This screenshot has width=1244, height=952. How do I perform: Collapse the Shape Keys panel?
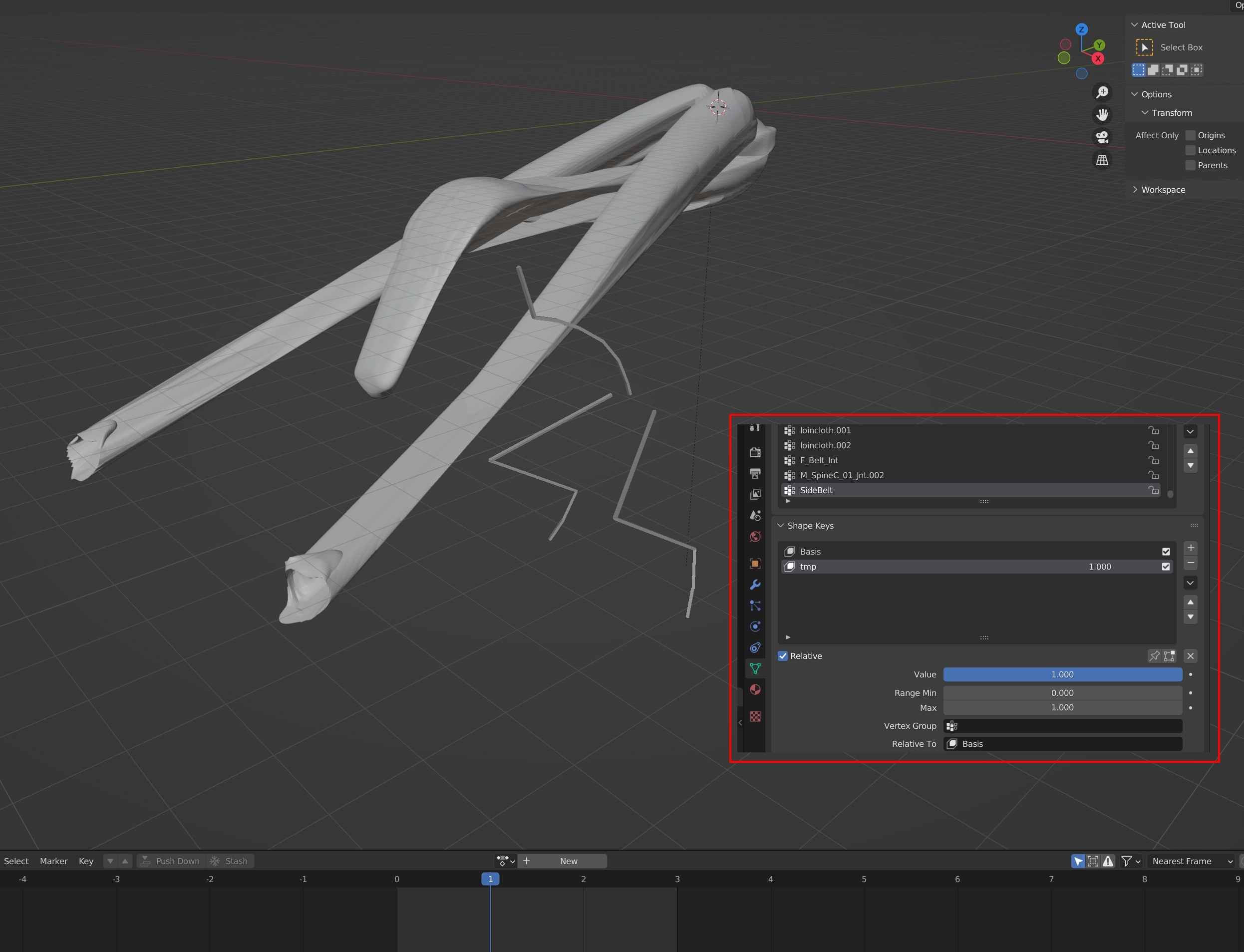click(810, 526)
